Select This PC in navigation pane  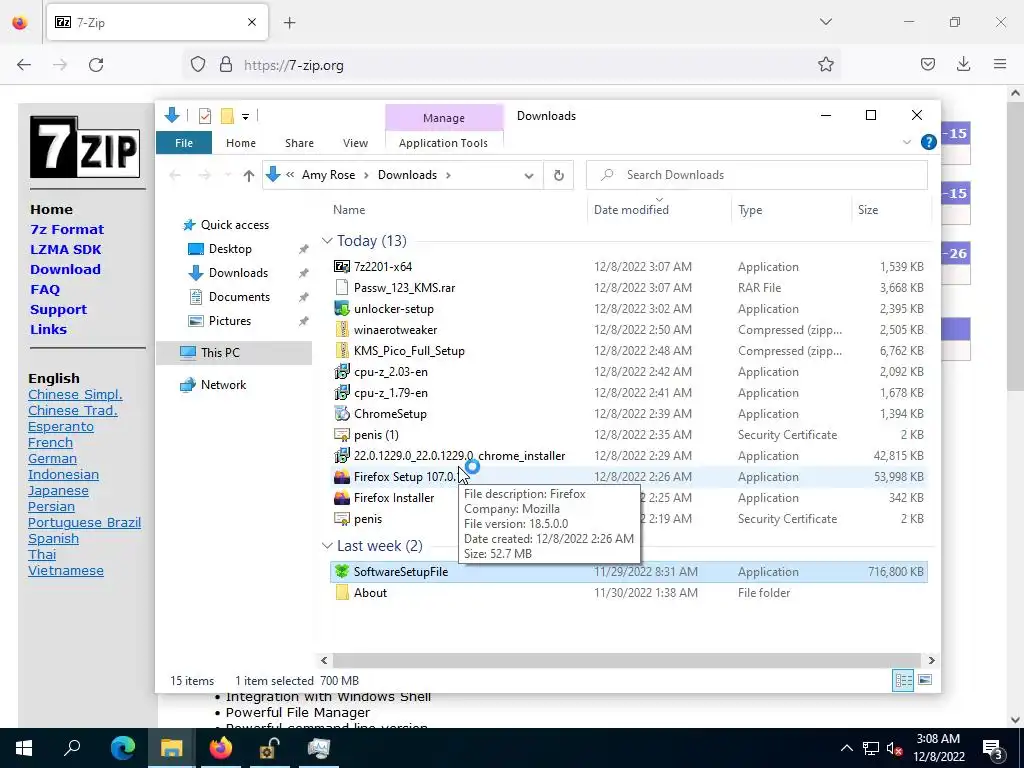click(220, 353)
